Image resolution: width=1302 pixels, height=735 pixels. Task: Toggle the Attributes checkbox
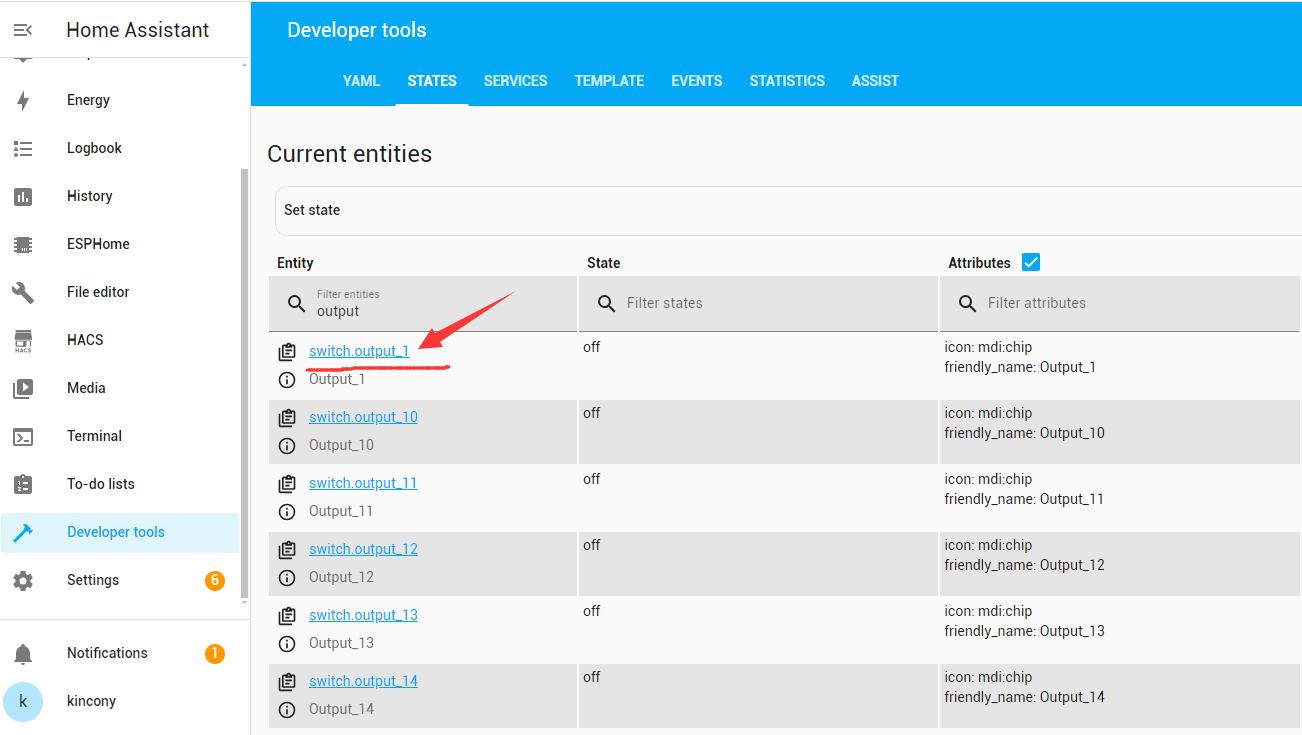pos(1031,262)
